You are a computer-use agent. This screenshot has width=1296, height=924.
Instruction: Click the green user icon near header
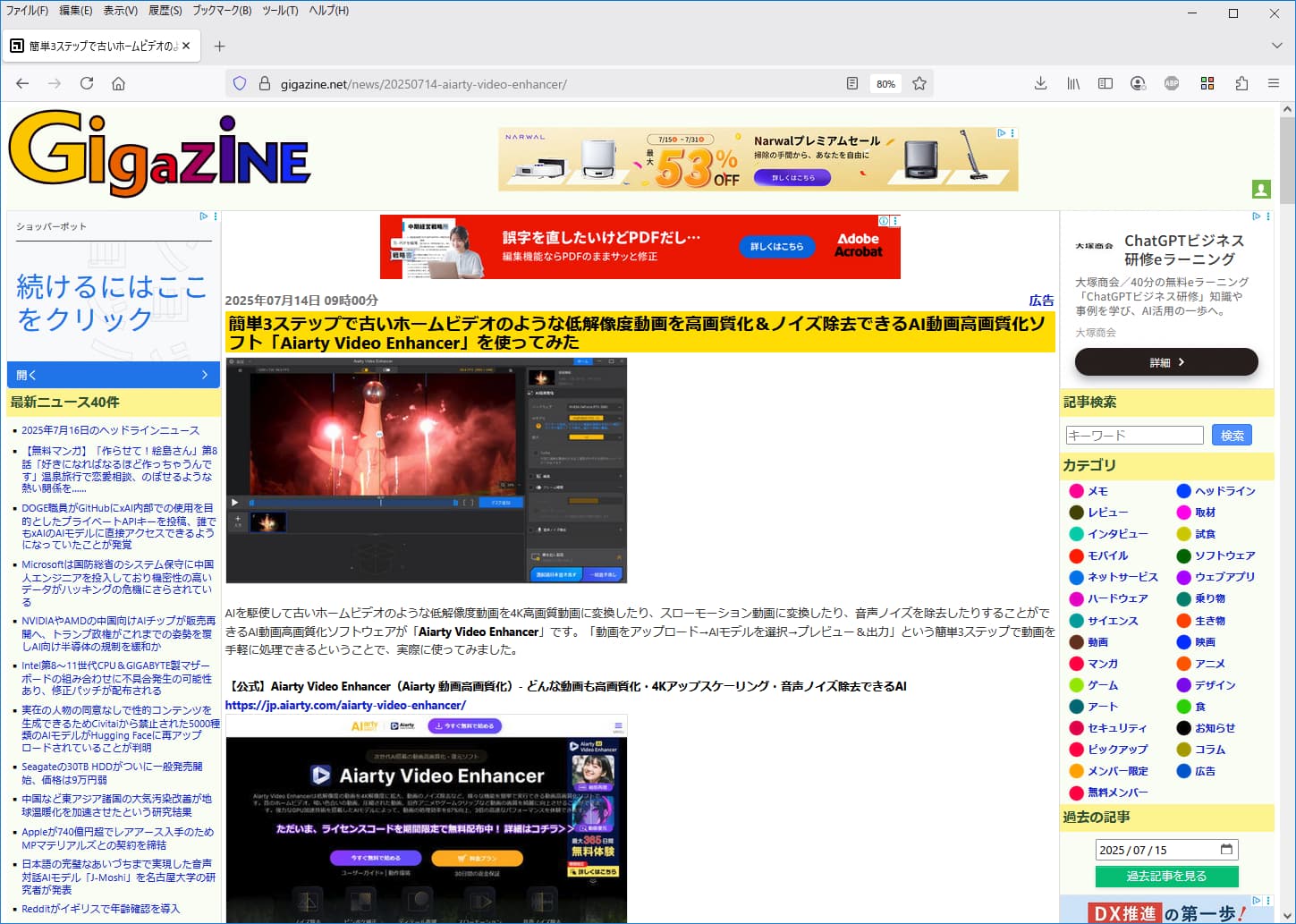coord(1261,190)
